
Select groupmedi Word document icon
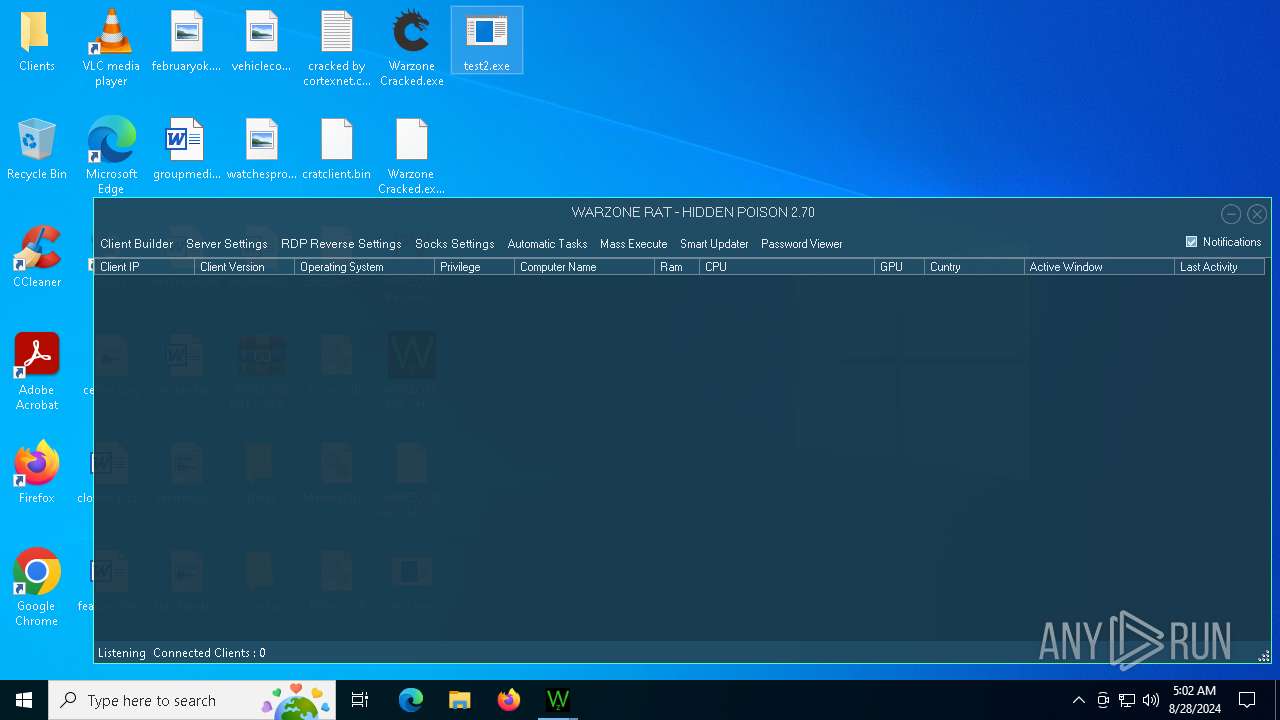pyautogui.click(x=186, y=149)
